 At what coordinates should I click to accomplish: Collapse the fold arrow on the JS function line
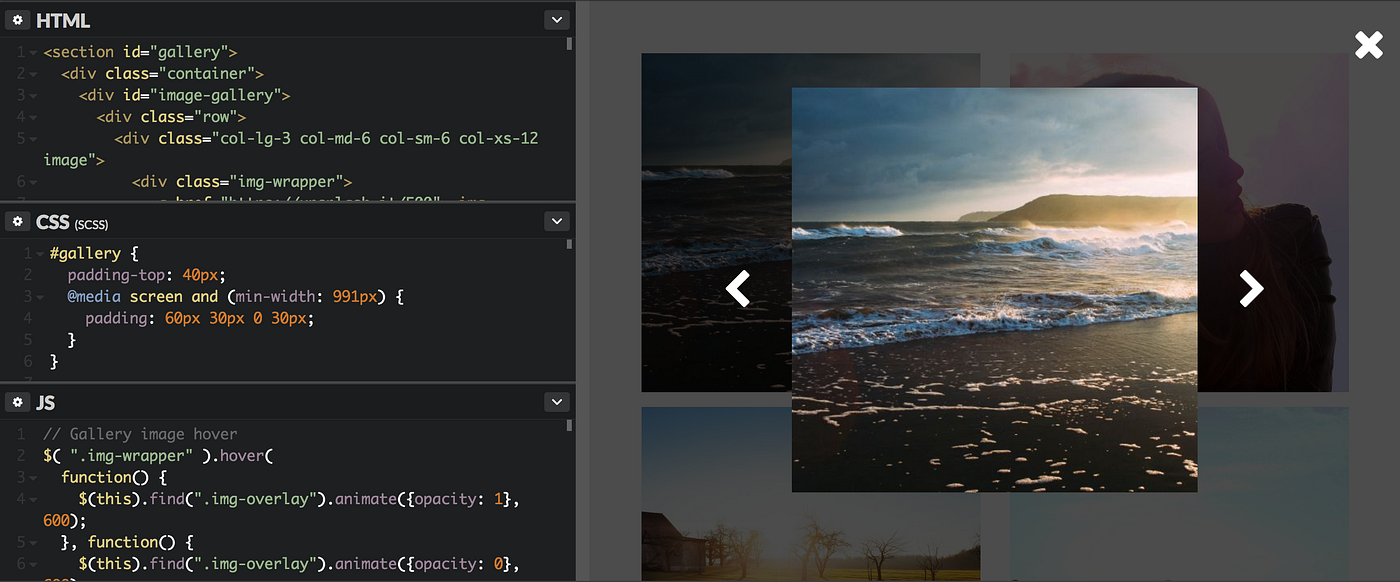31,476
